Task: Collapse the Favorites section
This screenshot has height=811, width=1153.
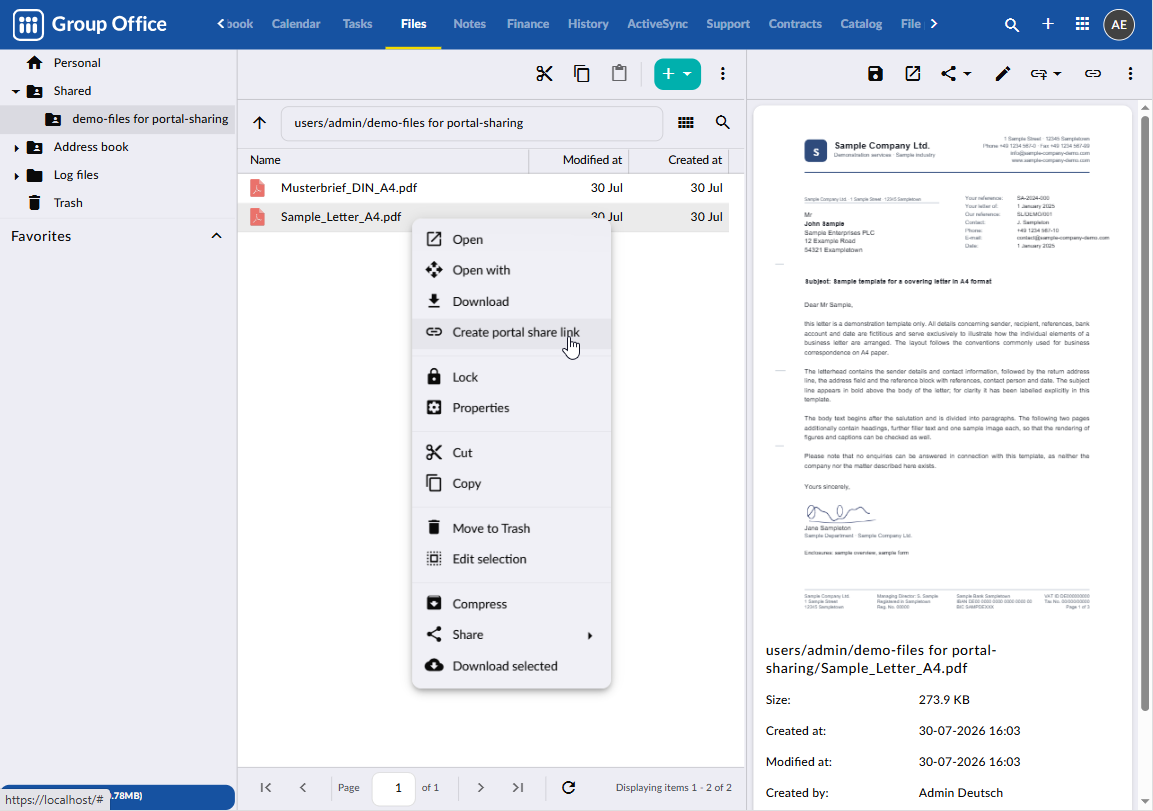Action: pyautogui.click(x=216, y=236)
